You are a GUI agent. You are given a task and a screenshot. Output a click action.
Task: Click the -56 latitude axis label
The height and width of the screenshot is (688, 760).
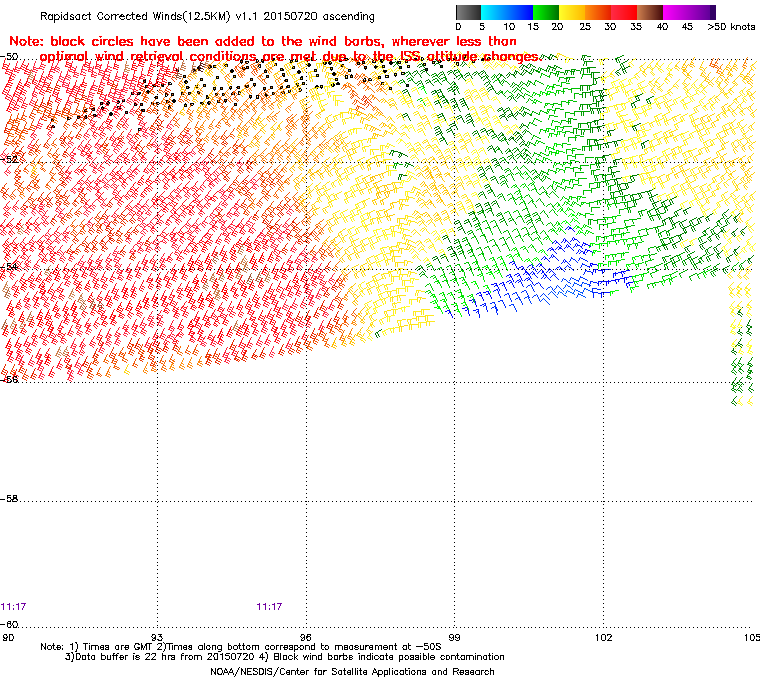point(9,380)
